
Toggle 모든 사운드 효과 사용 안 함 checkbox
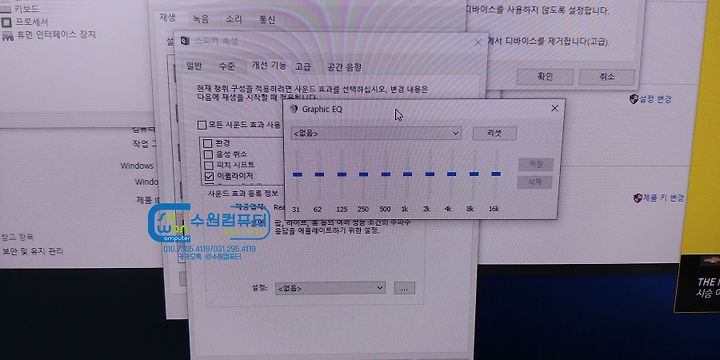pyautogui.click(x=202, y=125)
